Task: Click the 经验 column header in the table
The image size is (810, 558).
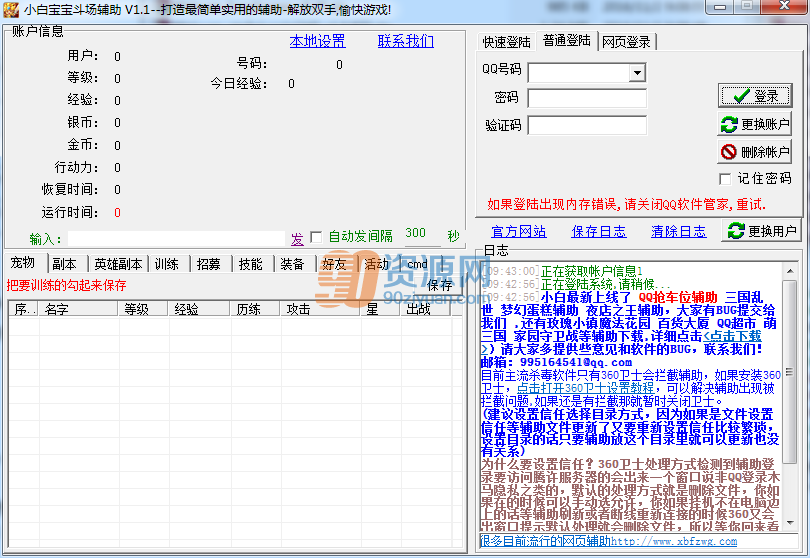Action: click(199, 309)
